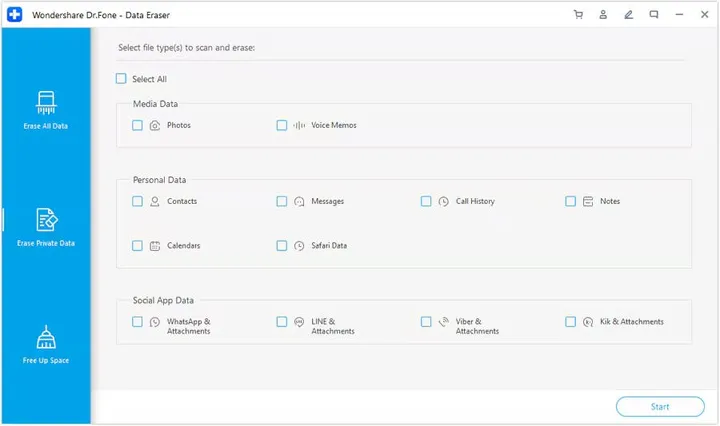The width and height of the screenshot is (720, 426).
Task: Click the Voice Memos label text
Action: click(x=334, y=125)
